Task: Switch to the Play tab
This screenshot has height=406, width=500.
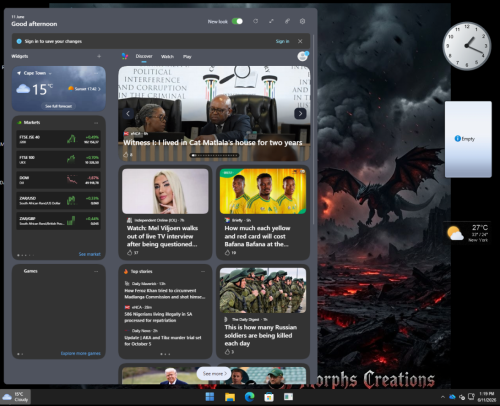Action: pos(187,57)
